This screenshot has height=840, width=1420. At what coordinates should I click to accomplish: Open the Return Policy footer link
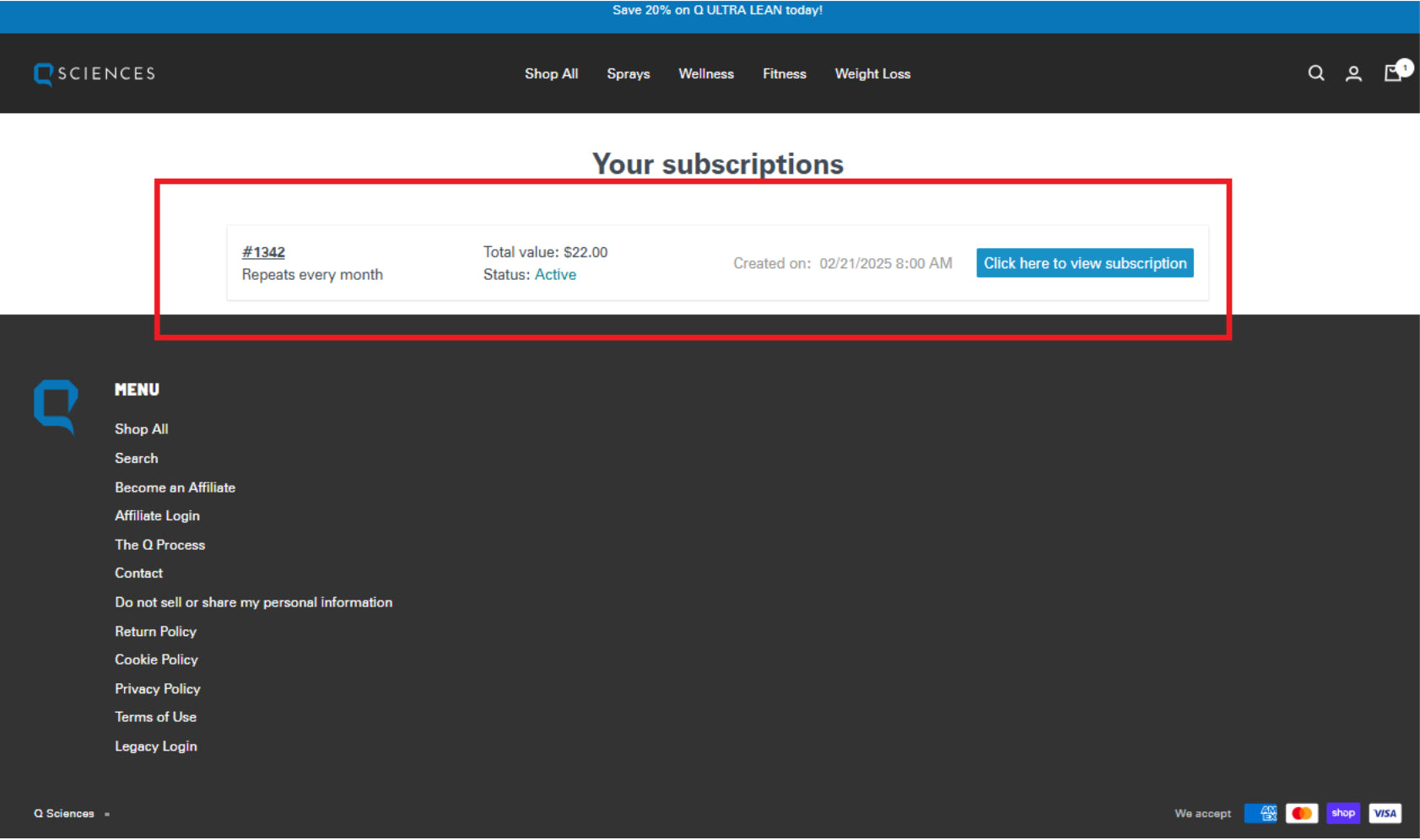pyautogui.click(x=155, y=632)
